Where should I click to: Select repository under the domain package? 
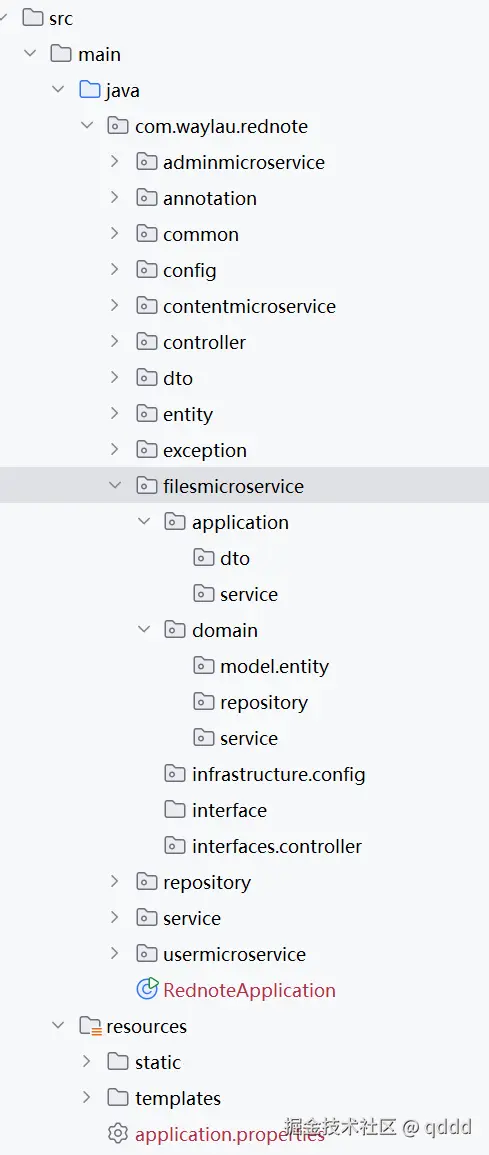[x=264, y=702]
